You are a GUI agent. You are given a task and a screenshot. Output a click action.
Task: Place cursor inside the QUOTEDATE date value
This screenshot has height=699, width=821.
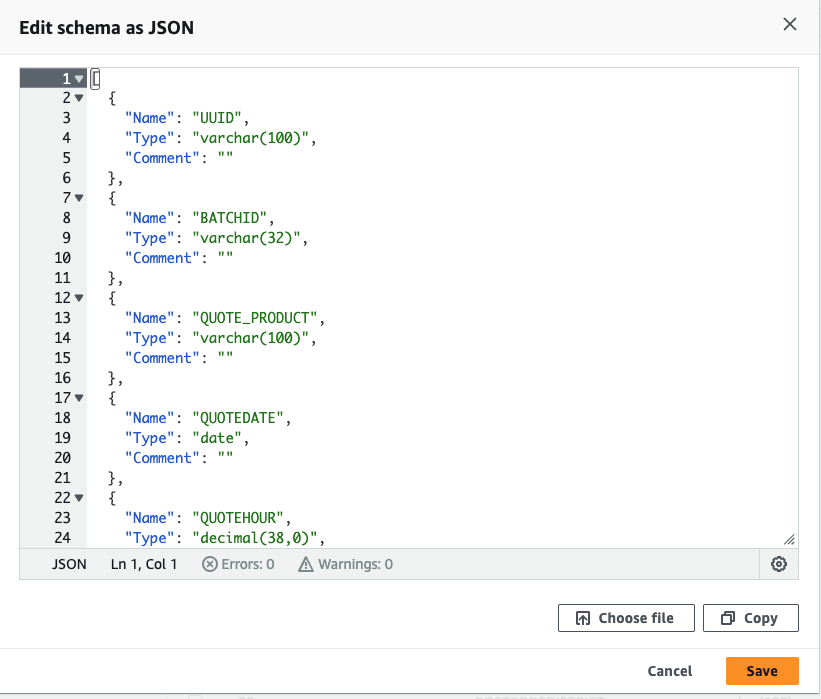[x=215, y=438]
